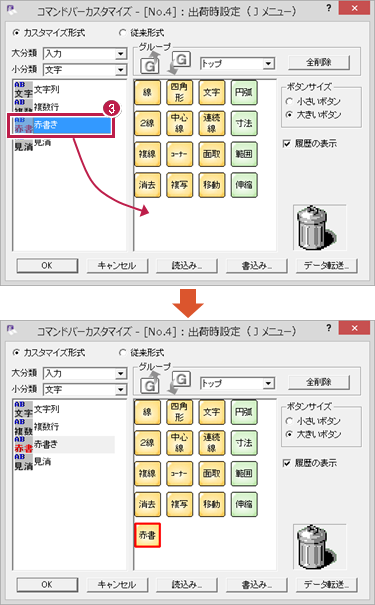The image size is (375, 605).
Task: Select the 伸縮 button in lower dialog
Action: coord(244,504)
